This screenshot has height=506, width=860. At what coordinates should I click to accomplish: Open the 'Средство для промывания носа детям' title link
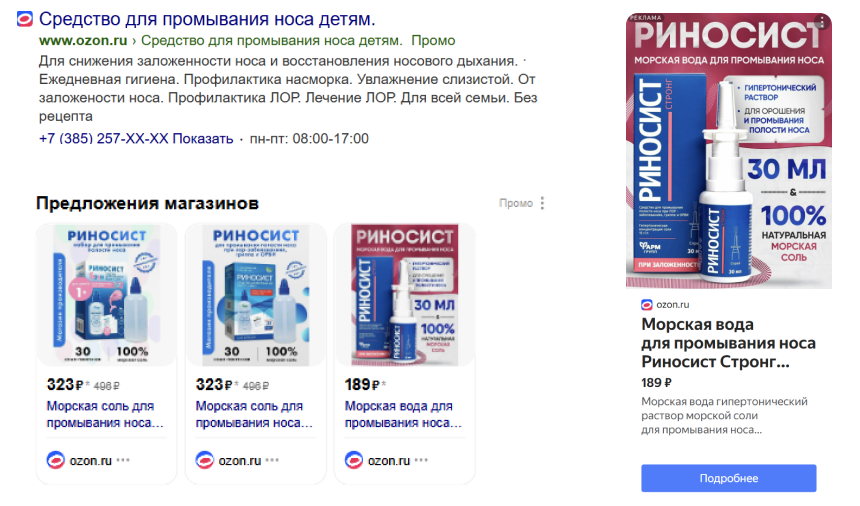coord(207,19)
